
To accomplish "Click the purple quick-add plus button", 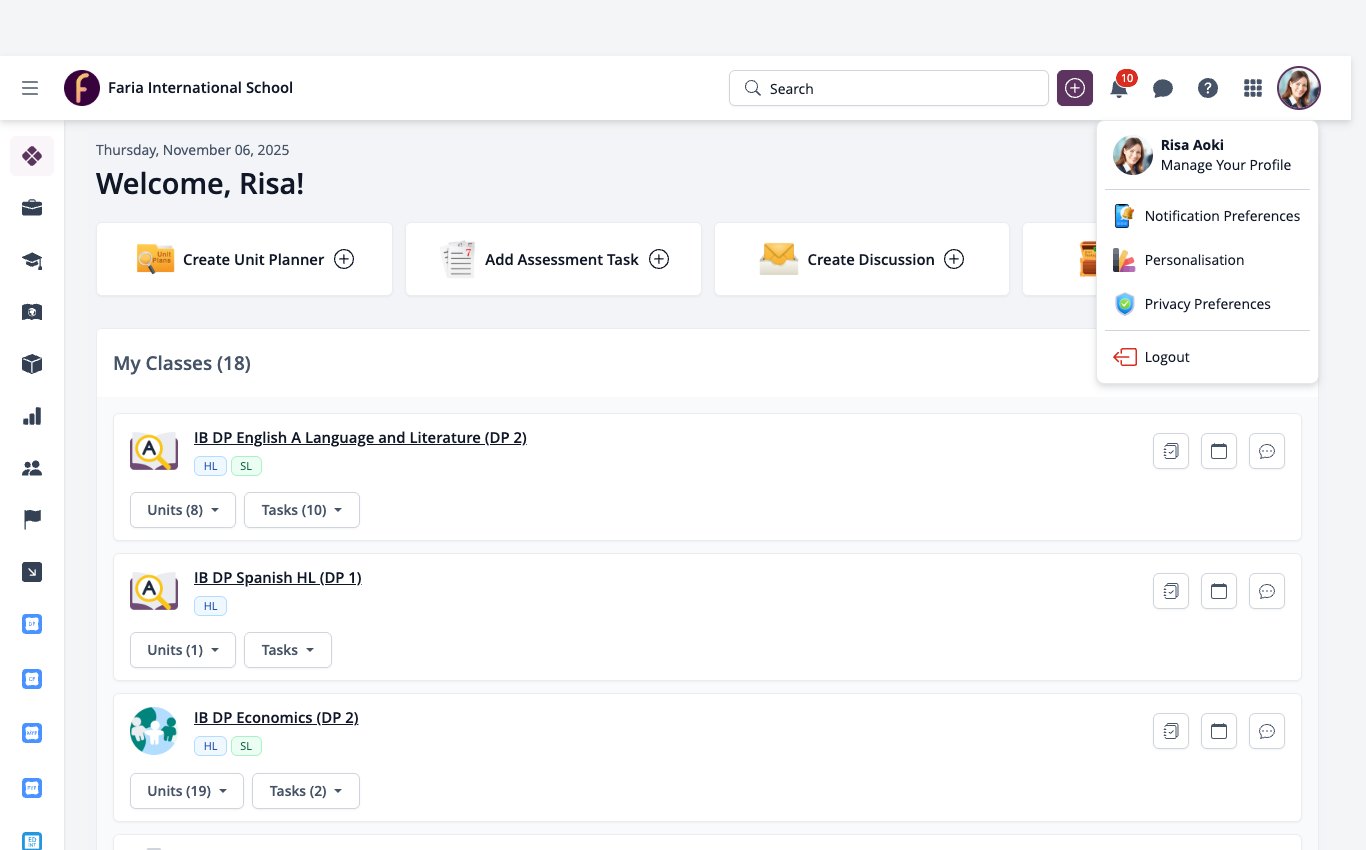I will (x=1075, y=88).
